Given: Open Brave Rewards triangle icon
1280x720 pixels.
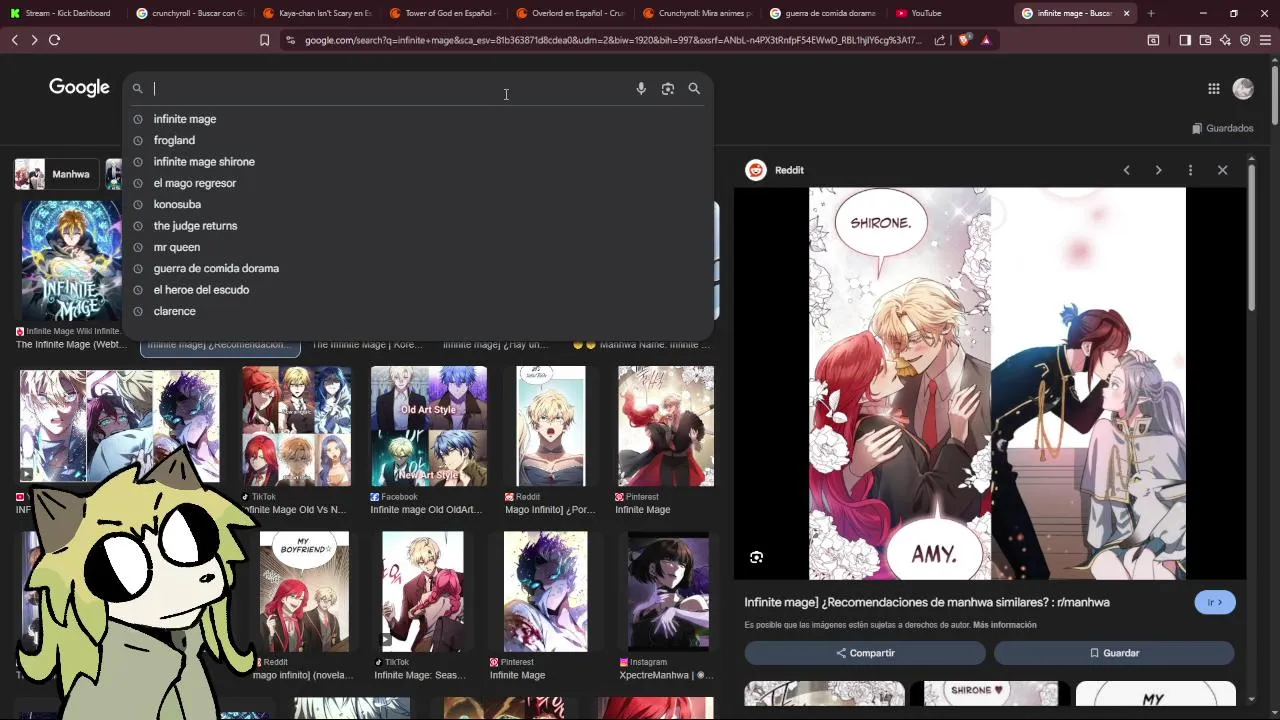Looking at the screenshot, I should tap(986, 40).
